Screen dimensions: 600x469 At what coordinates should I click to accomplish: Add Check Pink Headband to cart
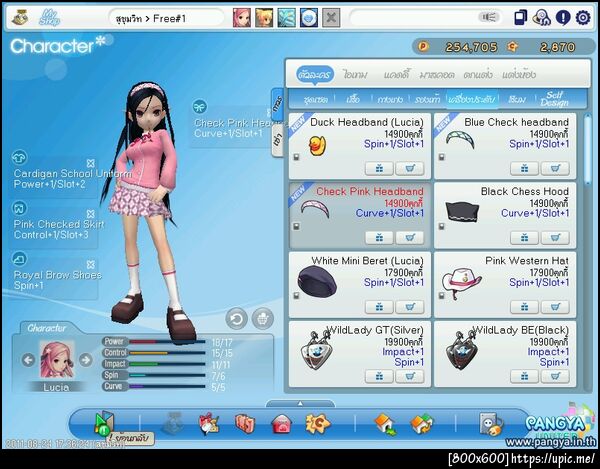click(409, 238)
